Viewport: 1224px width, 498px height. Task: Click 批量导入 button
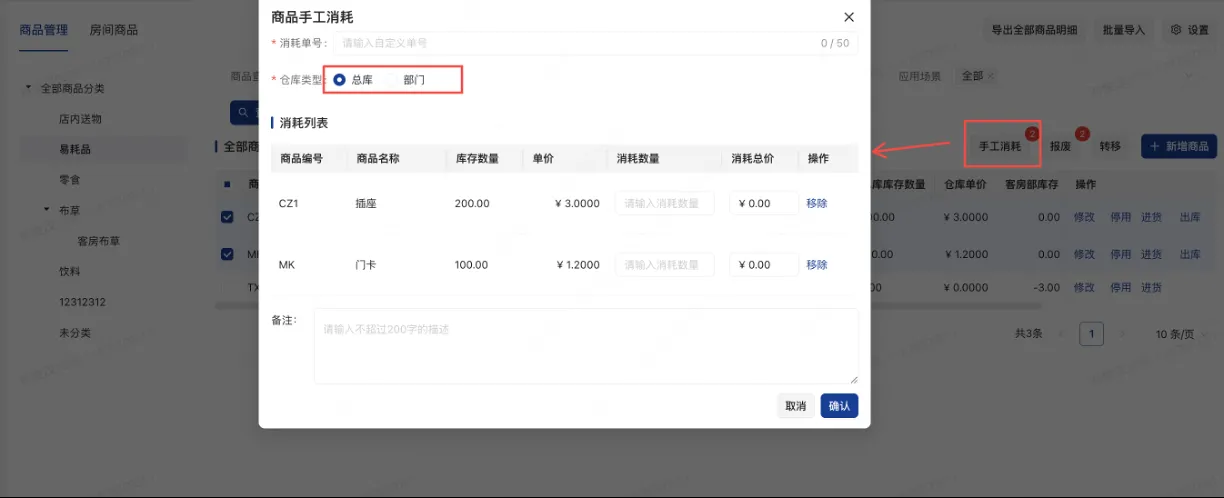pyautogui.click(x=1124, y=30)
